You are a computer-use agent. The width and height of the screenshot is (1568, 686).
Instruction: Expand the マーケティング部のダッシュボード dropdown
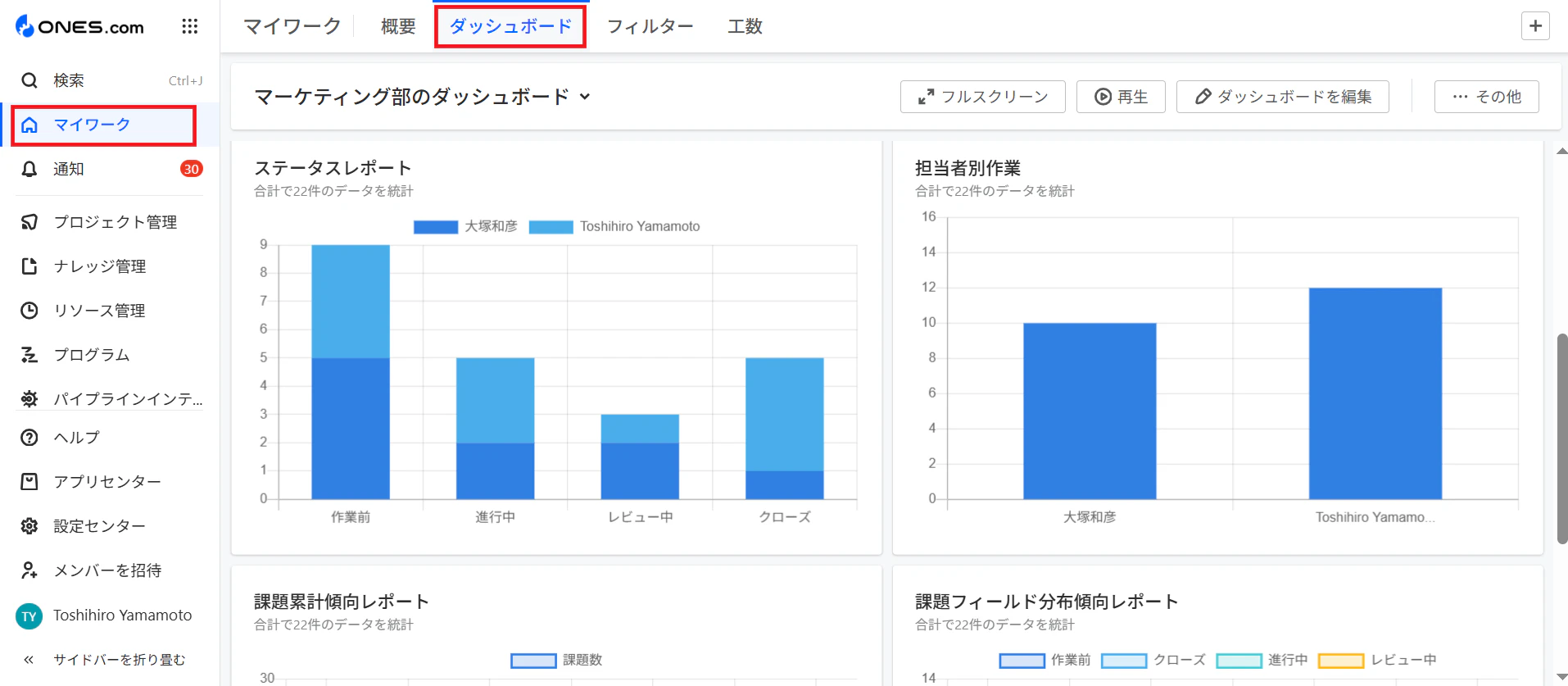pyautogui.click(x=422, y=97)
